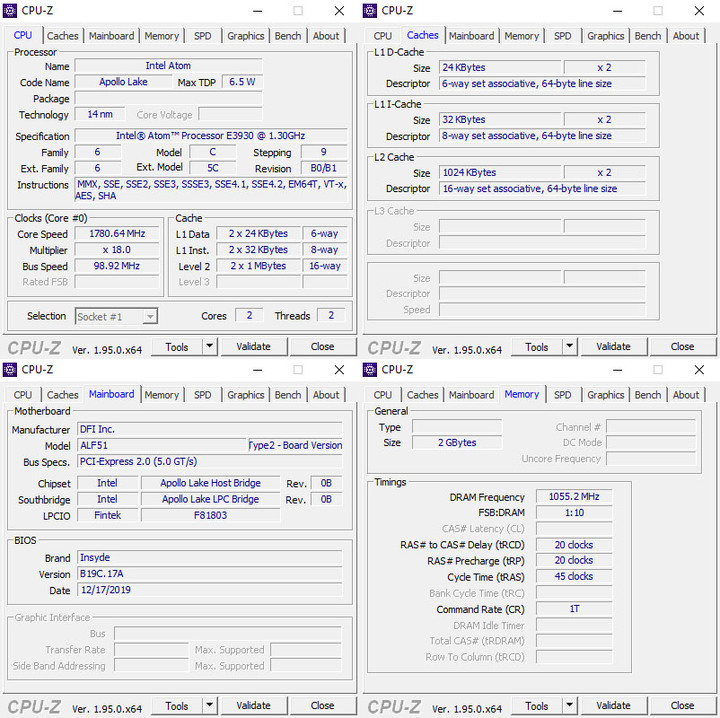Select Graphics tab in Memory window
The image size is (720, 718).
coord(606,395)
